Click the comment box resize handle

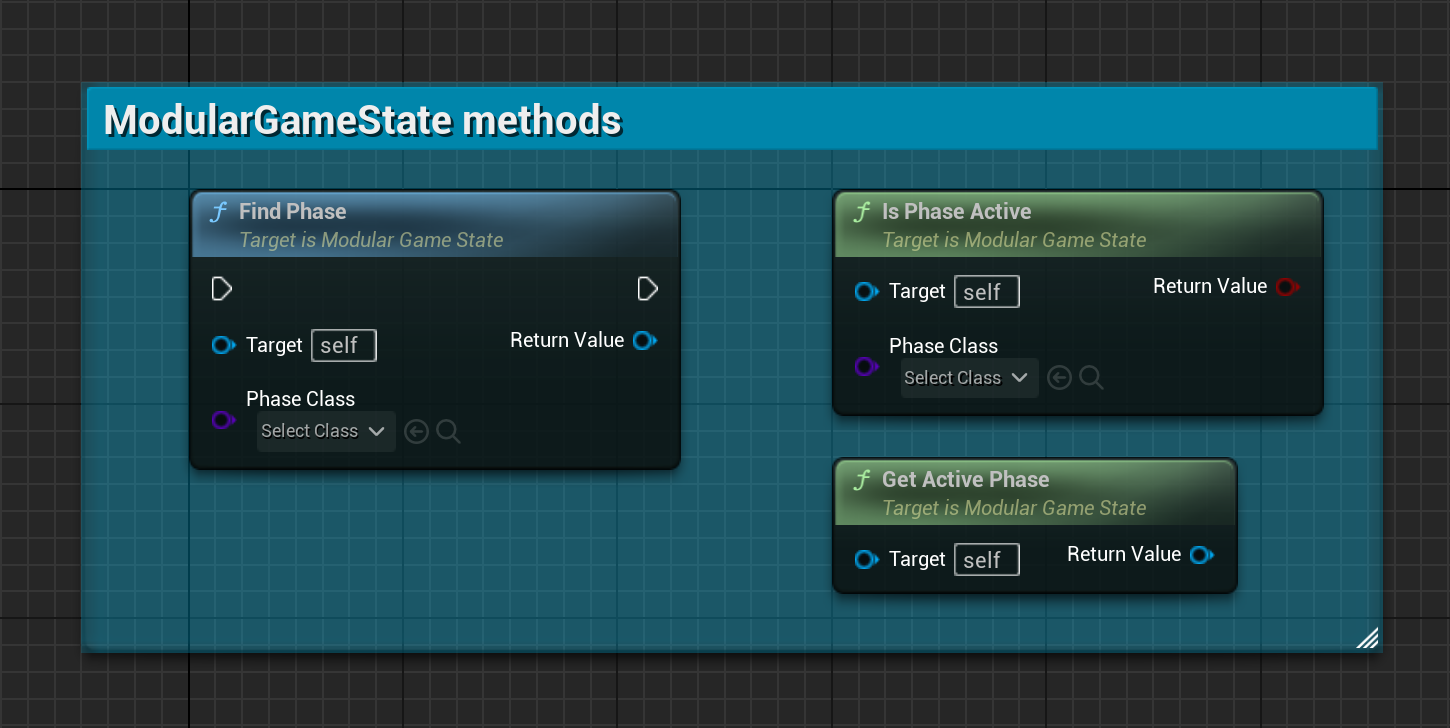click(x=1367, y=638)
